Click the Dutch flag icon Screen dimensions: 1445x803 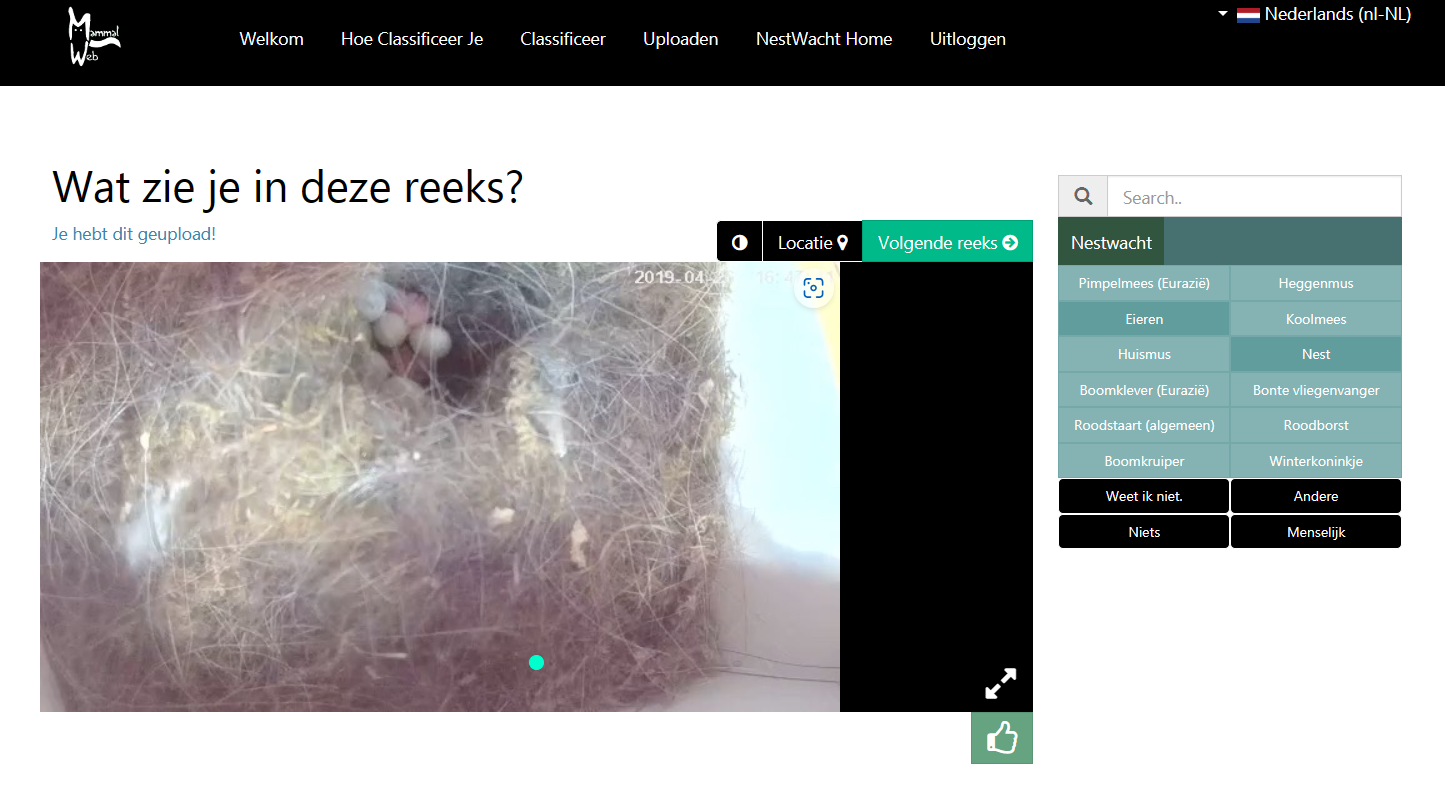[1248, 15]
